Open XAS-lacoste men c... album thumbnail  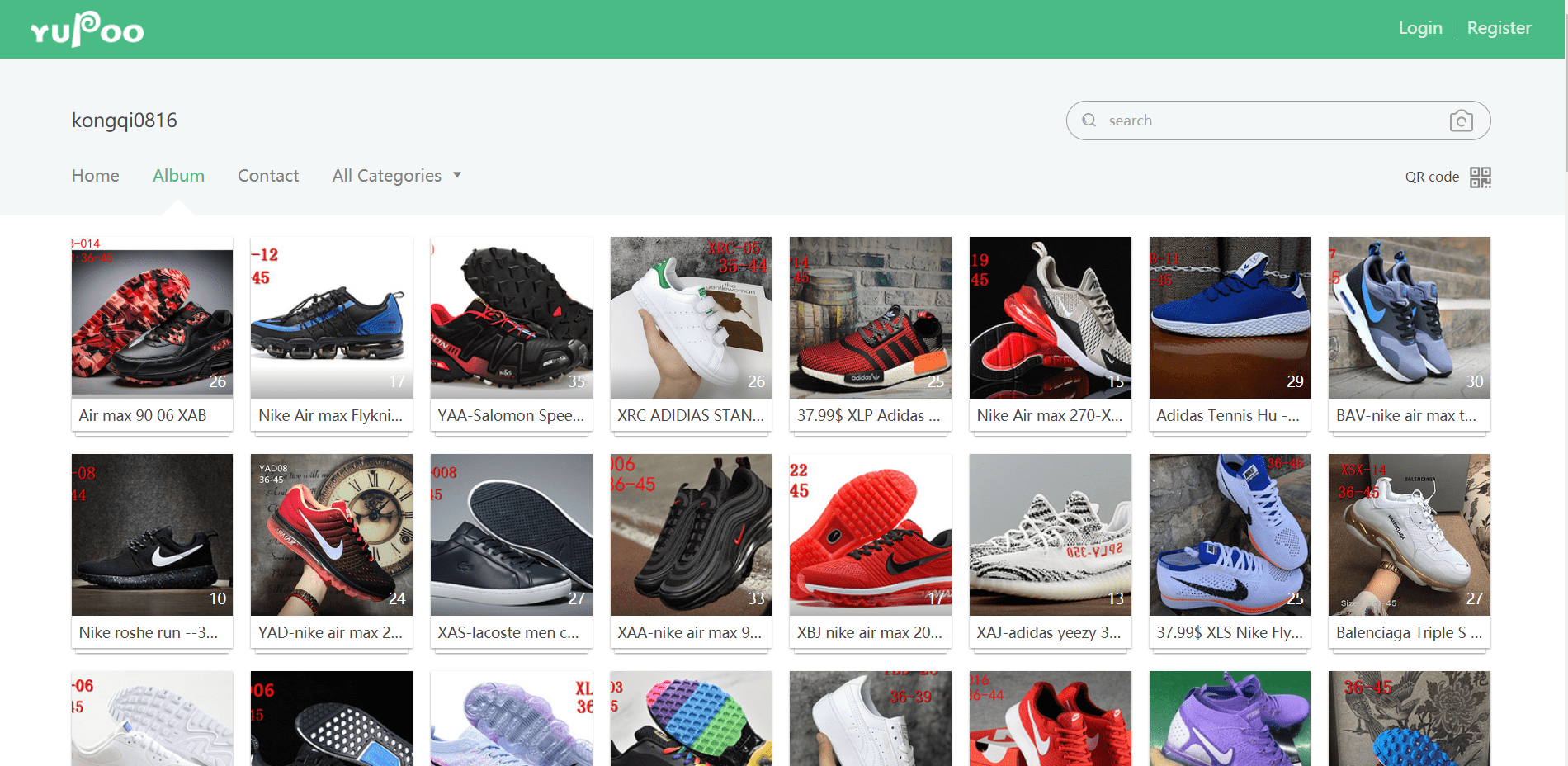pos(512,534)
